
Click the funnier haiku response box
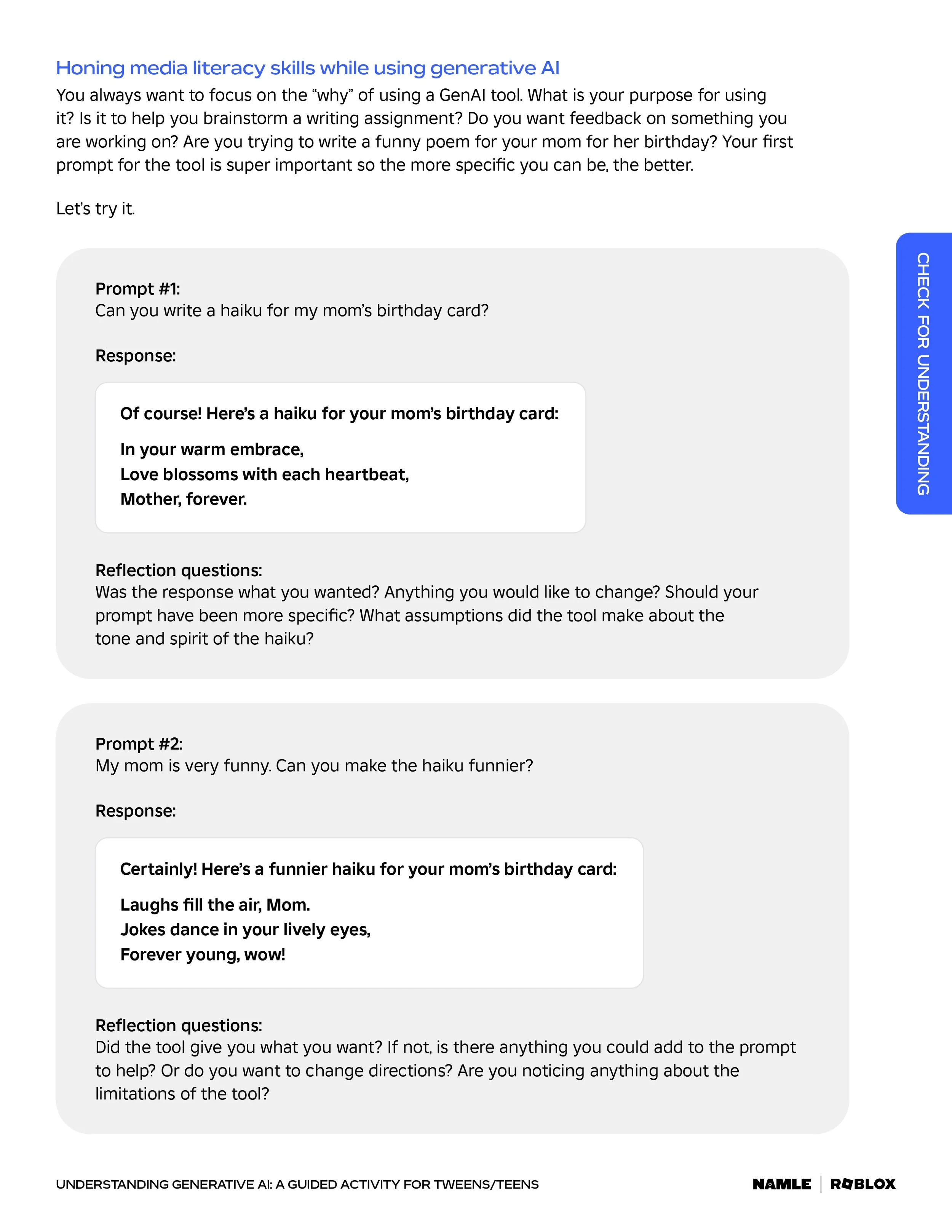coord(369,913)
